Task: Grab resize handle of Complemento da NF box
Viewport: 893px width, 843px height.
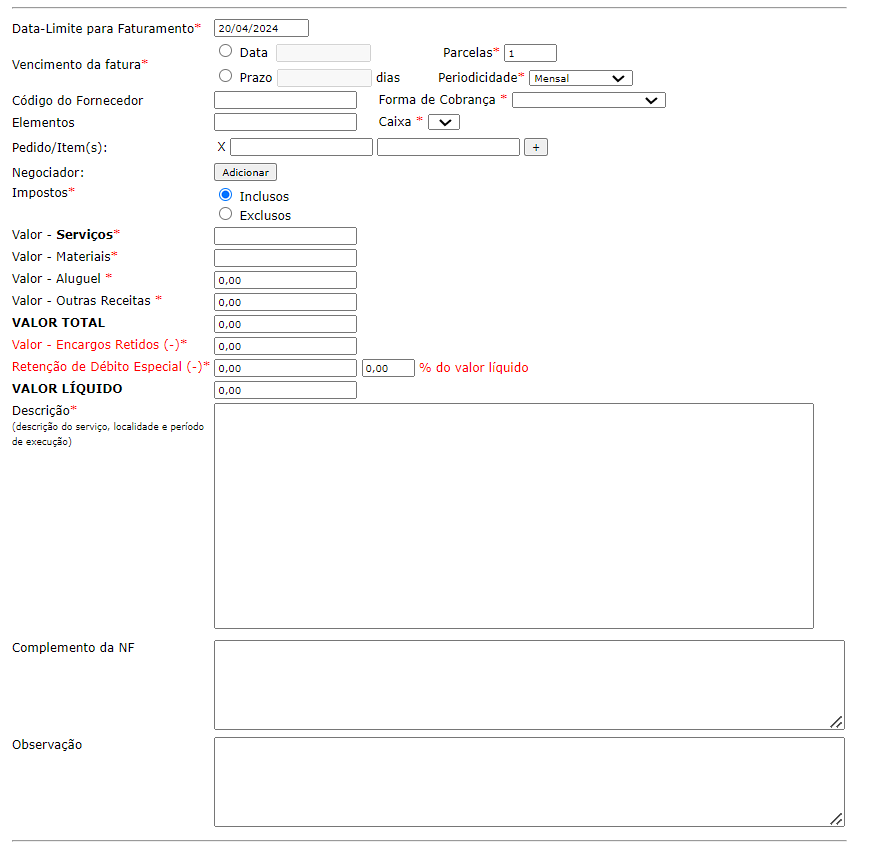Action: (x=836, y=721)
